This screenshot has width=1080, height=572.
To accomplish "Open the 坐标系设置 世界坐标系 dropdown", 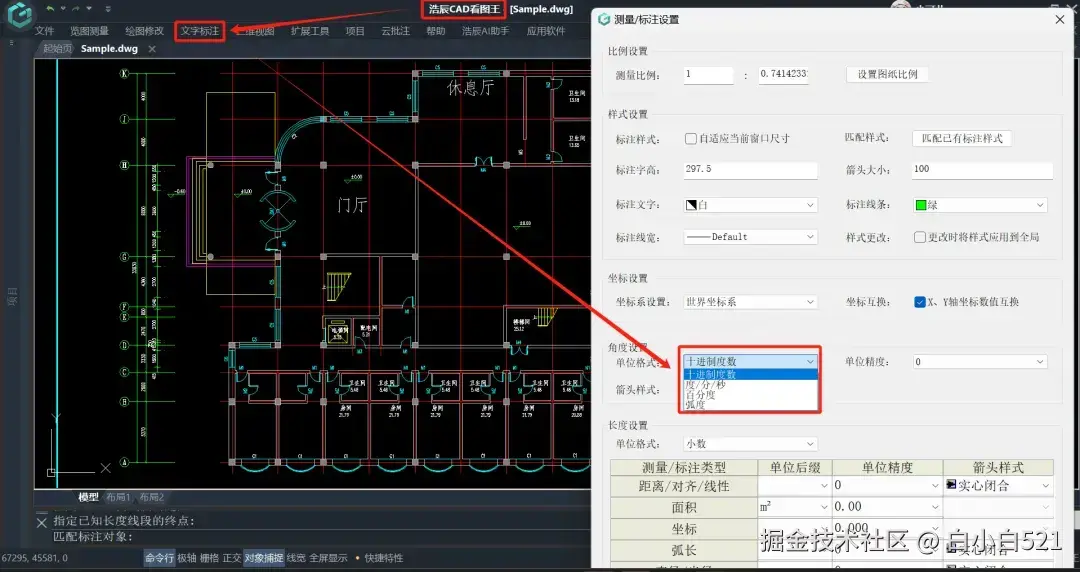I will point(751,302).
